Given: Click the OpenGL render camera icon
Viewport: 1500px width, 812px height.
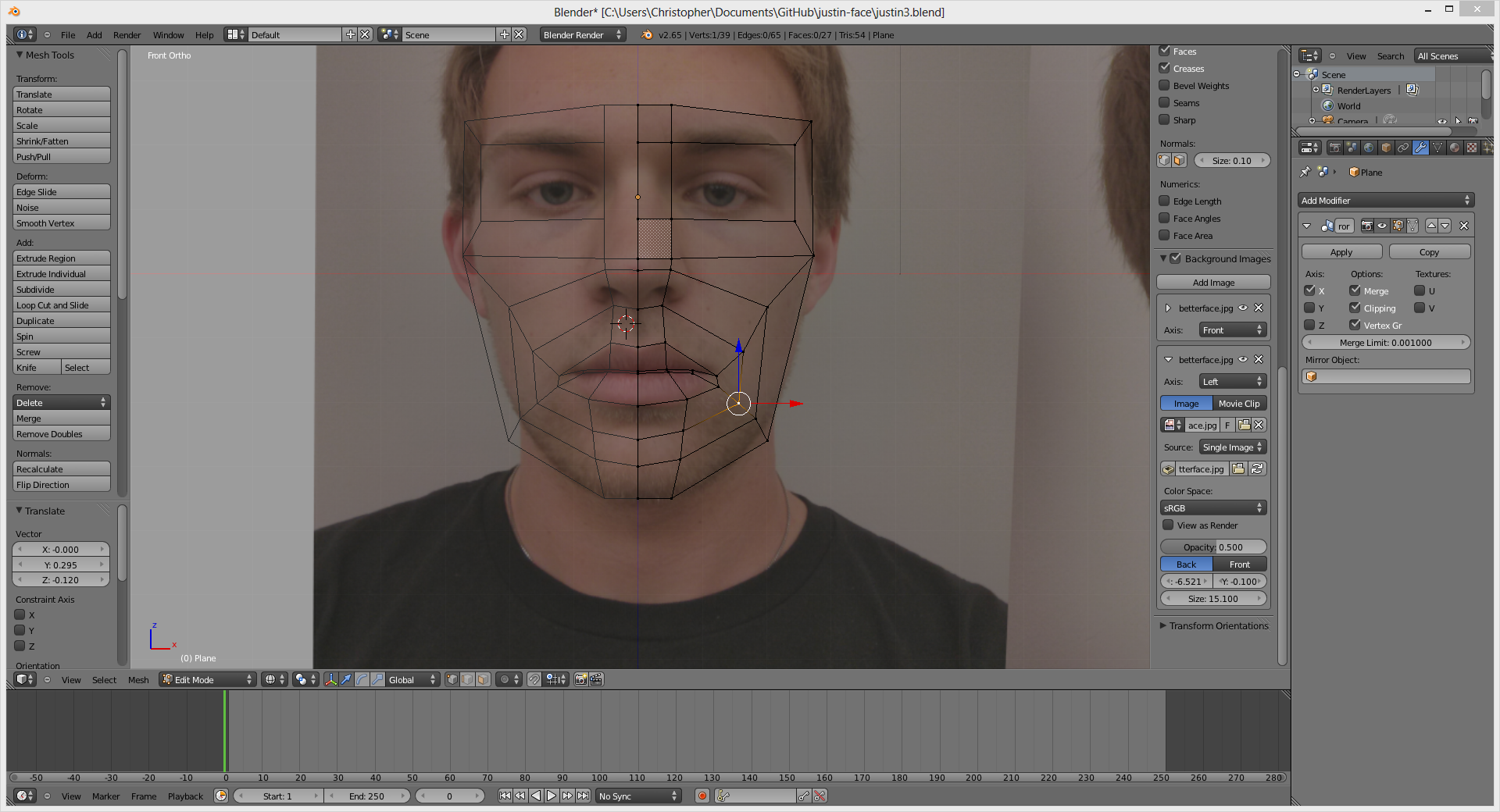Looking at the screenshot, I should pyautogui.click(x=580, y=679).
